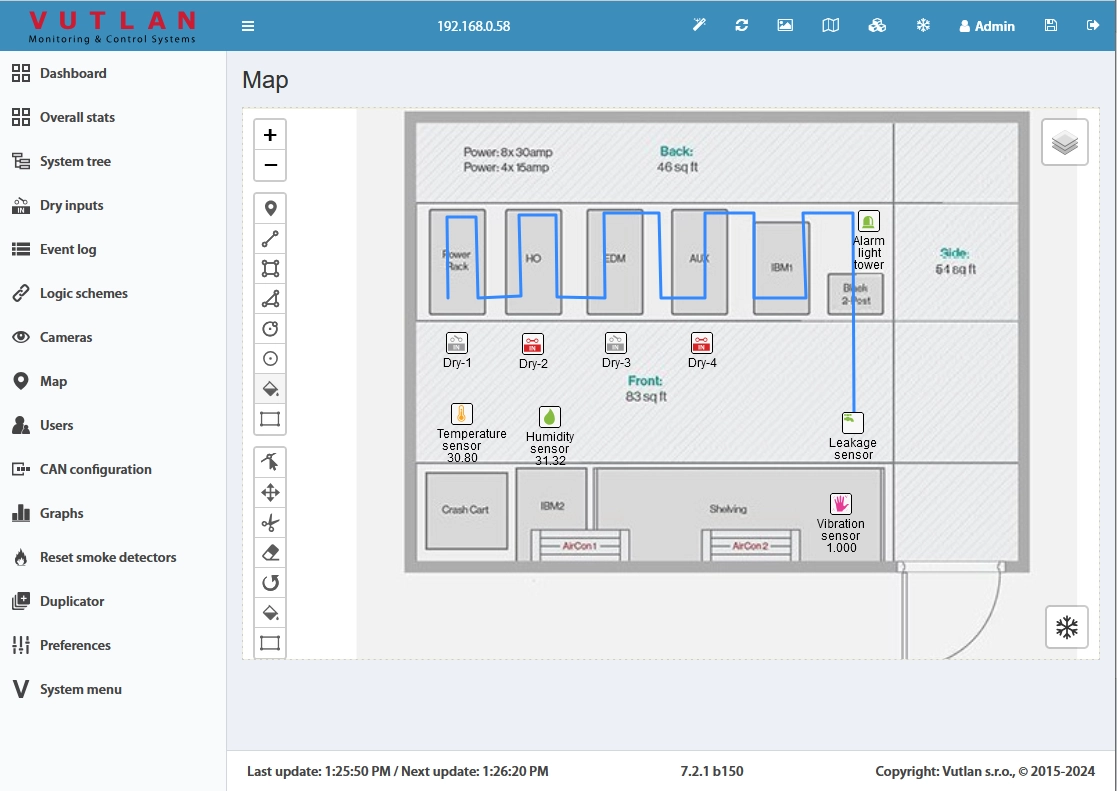Click the 7.2.1 b150 version text
Image resolution: width=1117 pixels, height=791 pixels.
(712, 771)
